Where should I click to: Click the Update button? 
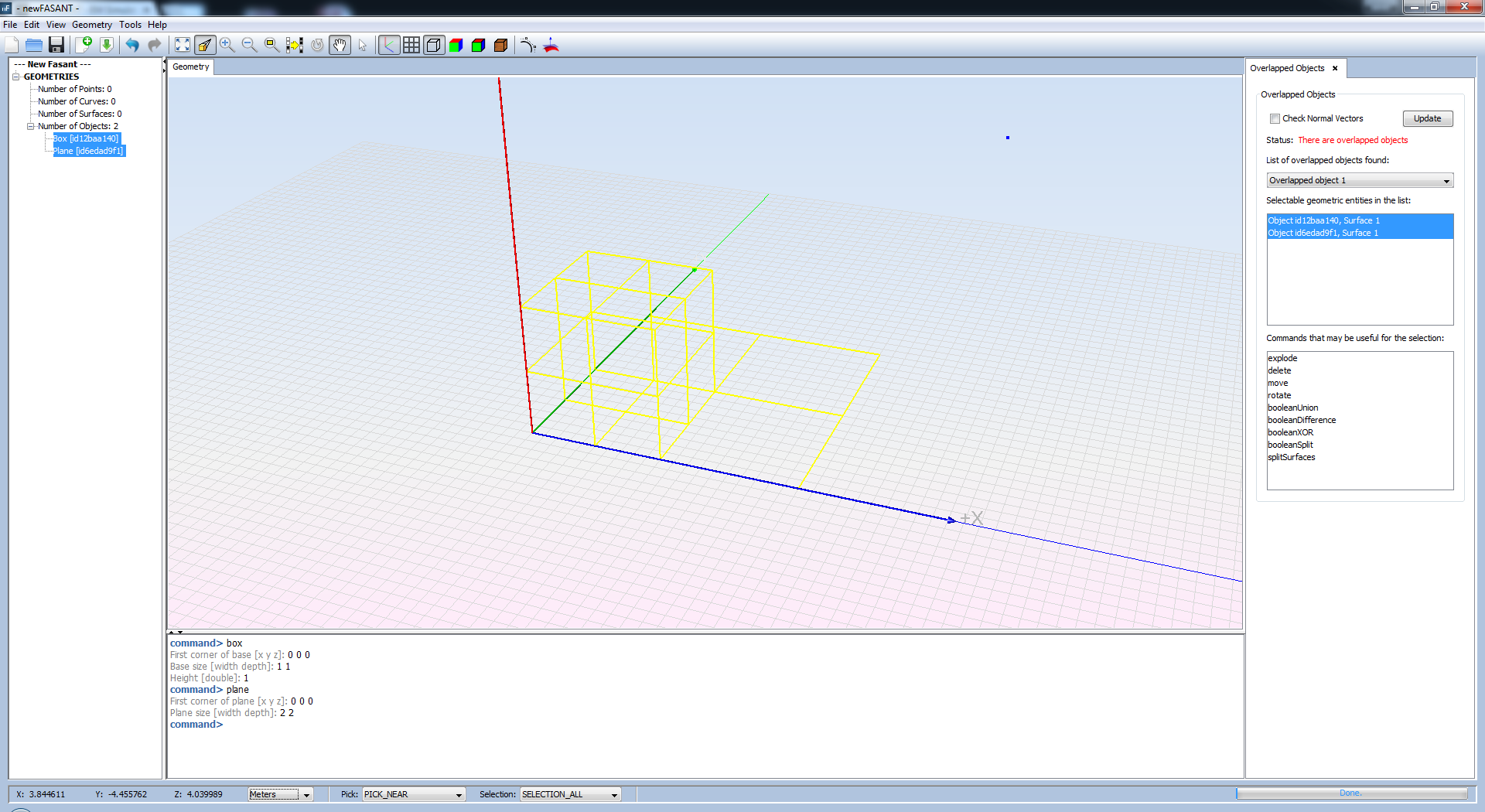(x=1427, y=118)
